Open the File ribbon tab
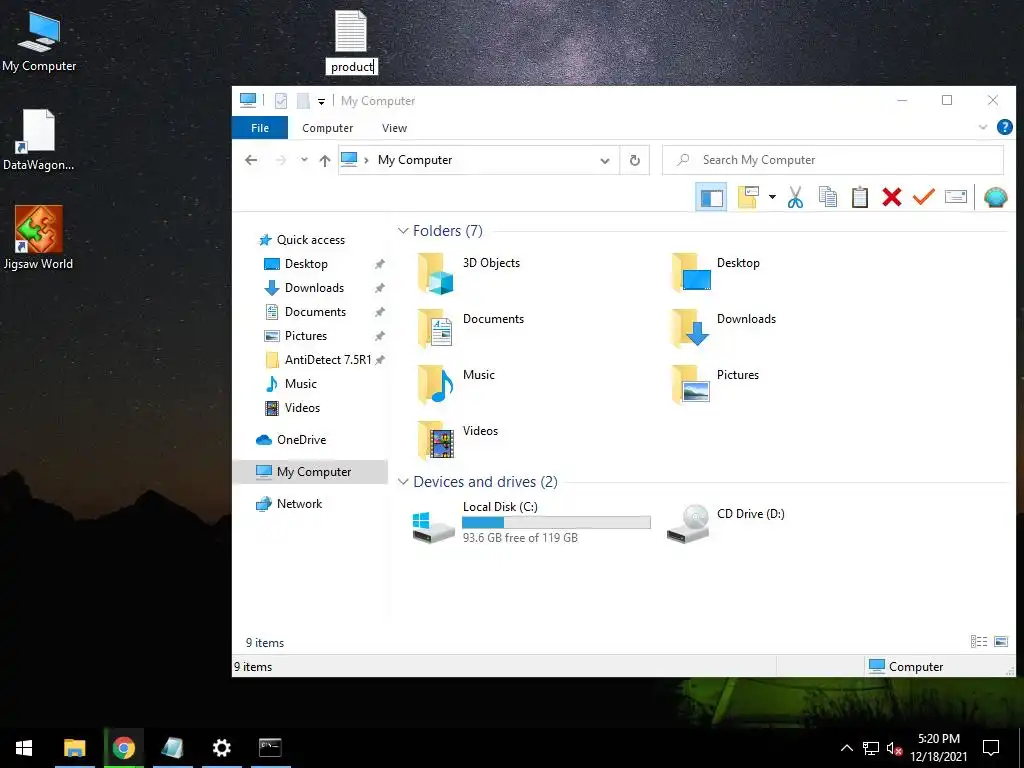This screenshot has height=768, width=1024. [x=260, y=128]
